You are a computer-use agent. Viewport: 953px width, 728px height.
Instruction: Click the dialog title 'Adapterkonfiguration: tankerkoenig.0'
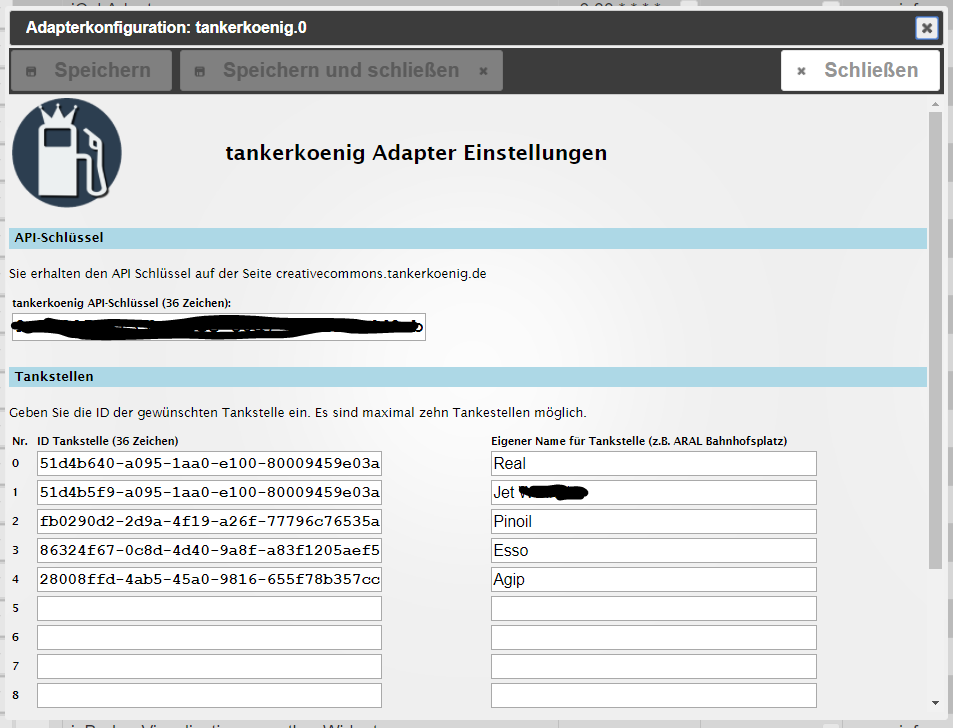point(166,28)
